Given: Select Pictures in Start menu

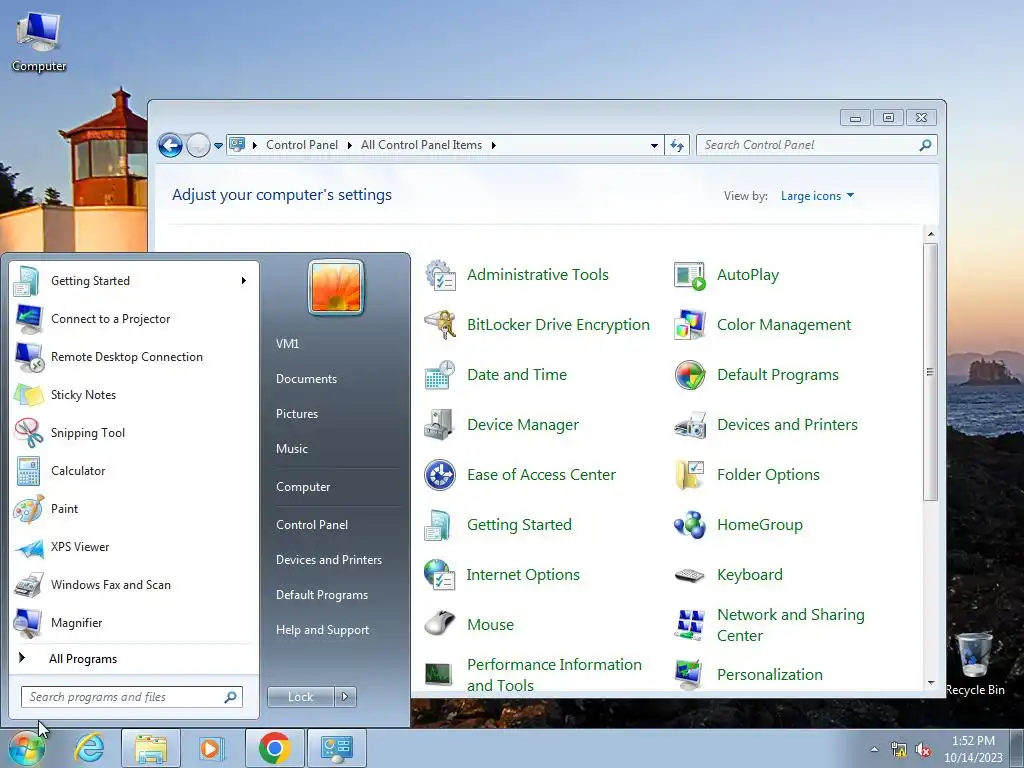Looking at the screenshot, I should [297, 414].
